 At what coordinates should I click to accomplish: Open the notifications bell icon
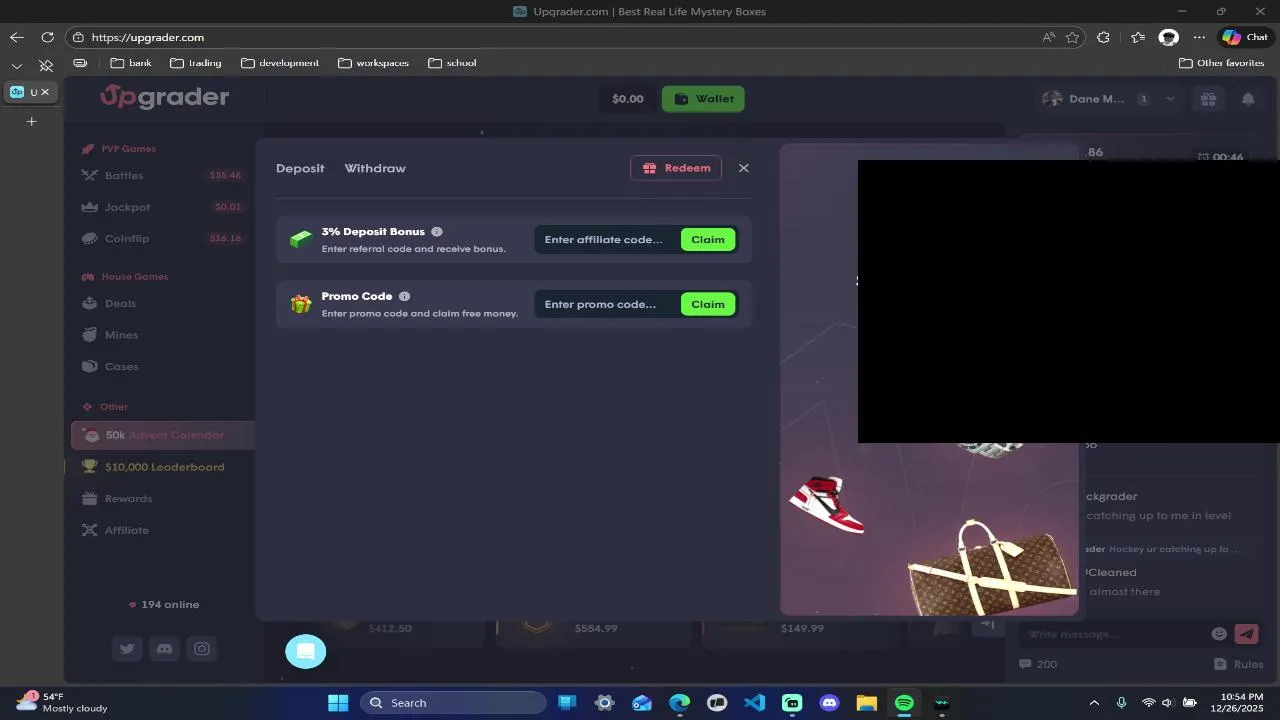pyautogui.click(x=1248, y=99)
